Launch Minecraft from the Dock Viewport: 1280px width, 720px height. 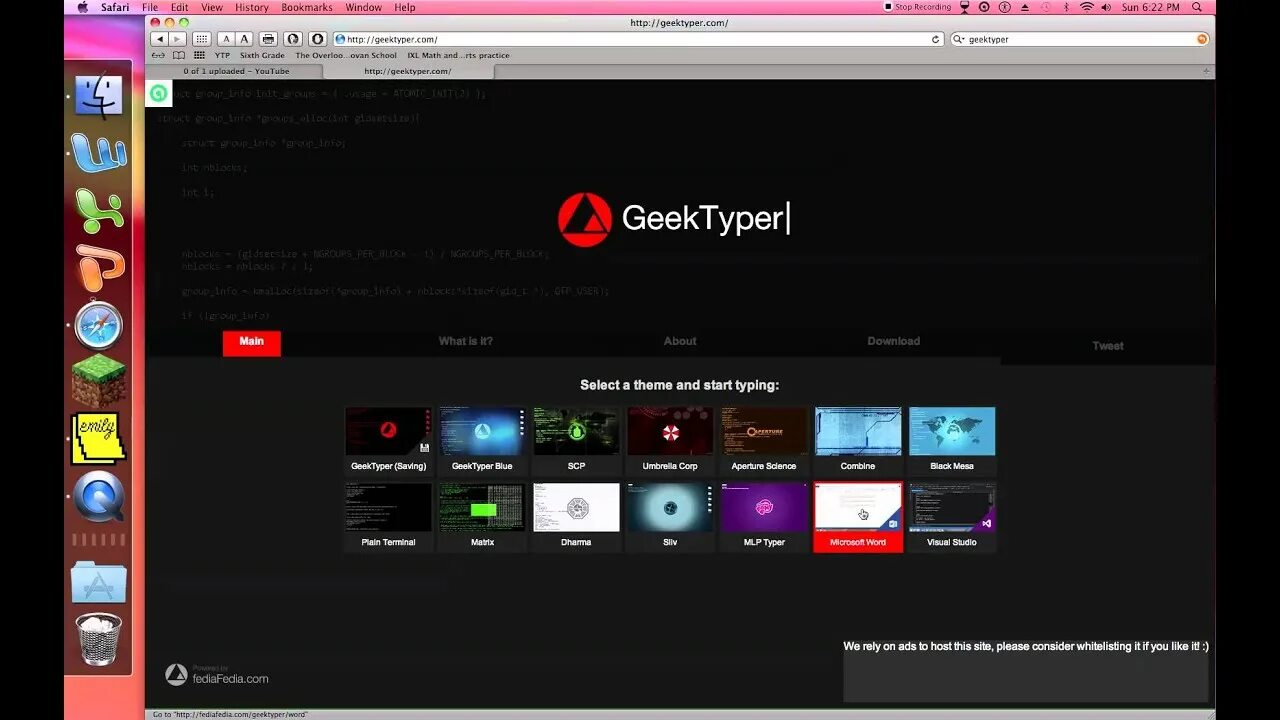click(x=98, y=382)
